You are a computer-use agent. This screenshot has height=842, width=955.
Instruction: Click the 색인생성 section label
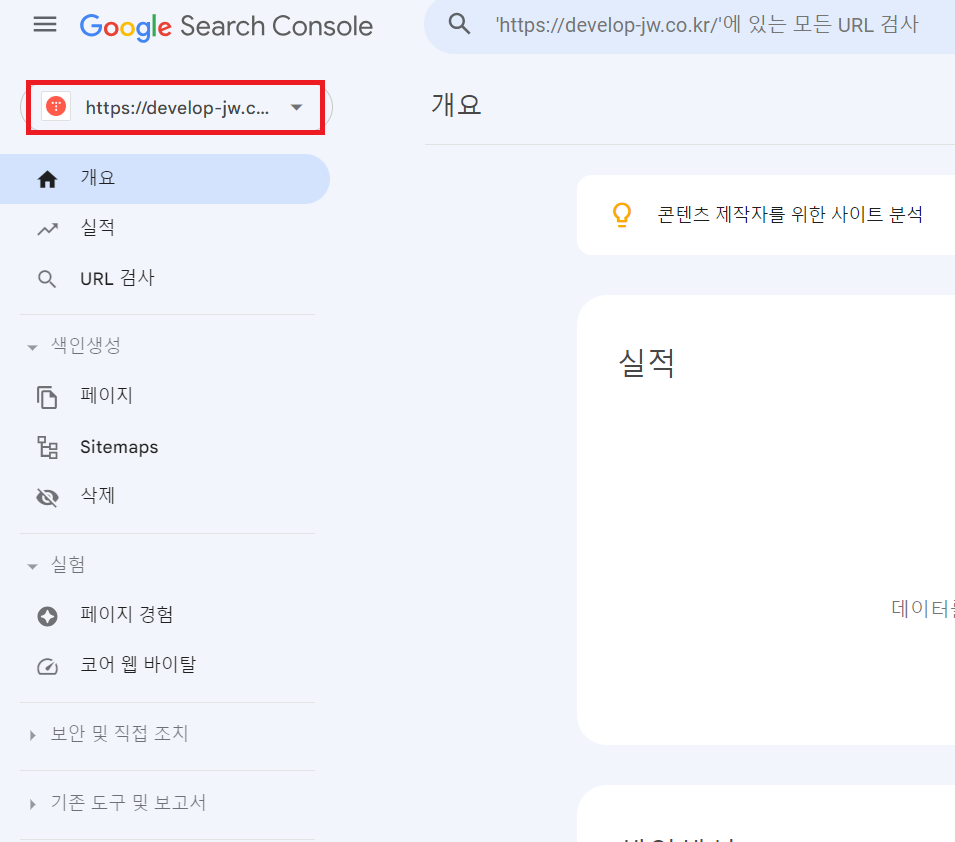click(x=86, y=345)
